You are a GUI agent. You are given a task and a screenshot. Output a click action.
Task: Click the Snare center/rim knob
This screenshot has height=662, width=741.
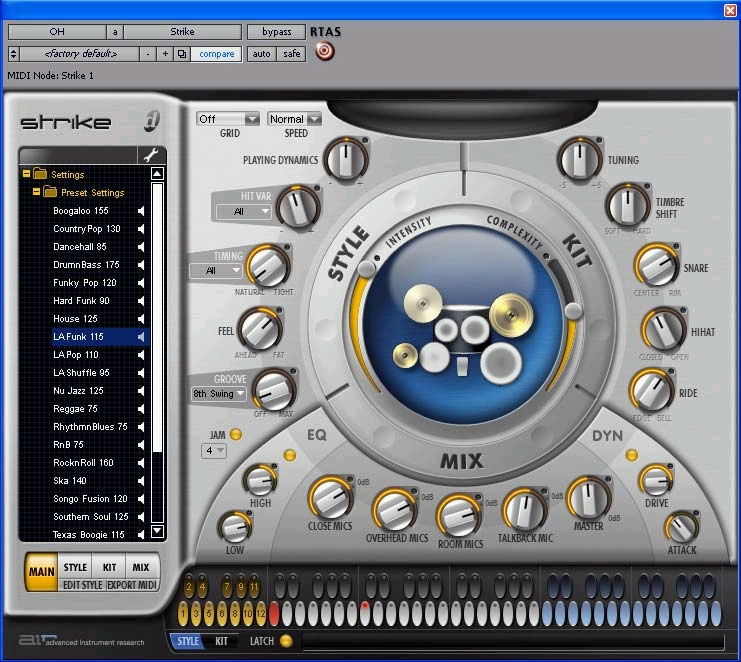coord(656,266)
